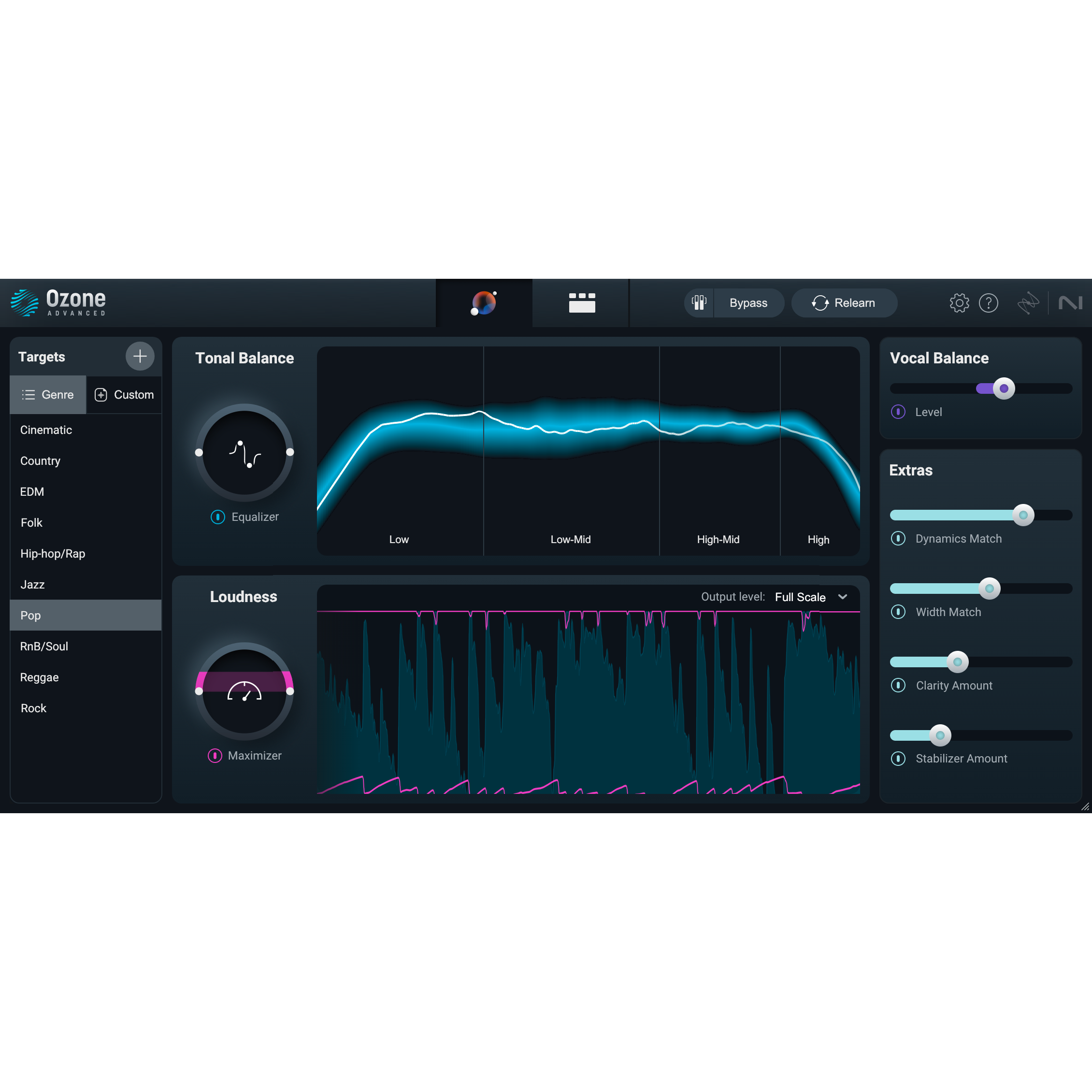The width and height of the screenshot is (1092, 1092).
Task: Select the Rock genre target
Action: (x=33, y=708)
